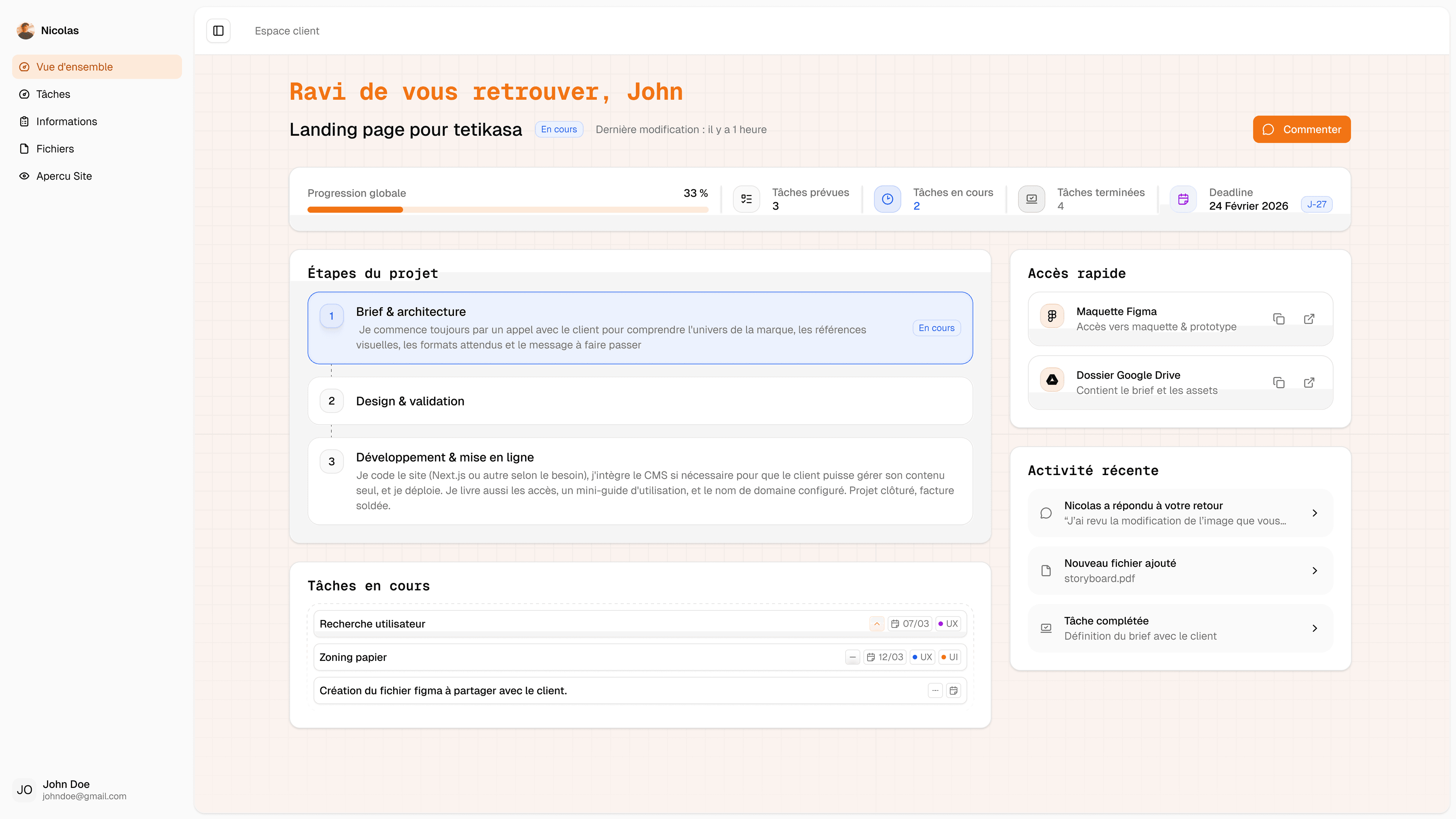Toggle the dash marker on Zoning papier
This screenshot has width=1456, height=819.
(x=852, y=657)
